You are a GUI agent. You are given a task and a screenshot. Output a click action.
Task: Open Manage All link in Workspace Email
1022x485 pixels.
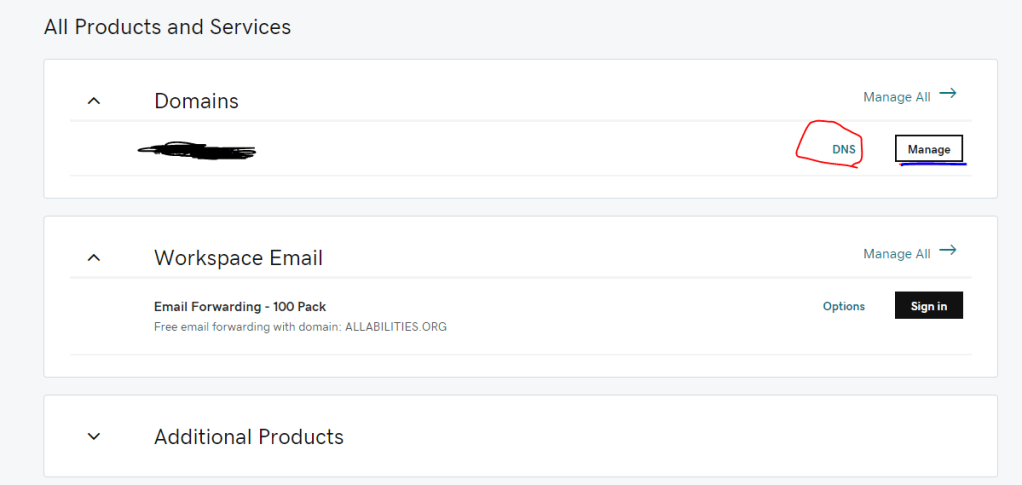[896, 254]
